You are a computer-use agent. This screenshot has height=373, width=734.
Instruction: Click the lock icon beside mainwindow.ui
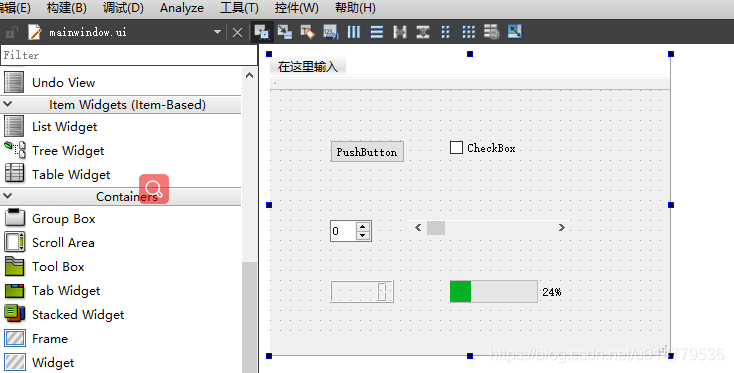tap(11, 32)
